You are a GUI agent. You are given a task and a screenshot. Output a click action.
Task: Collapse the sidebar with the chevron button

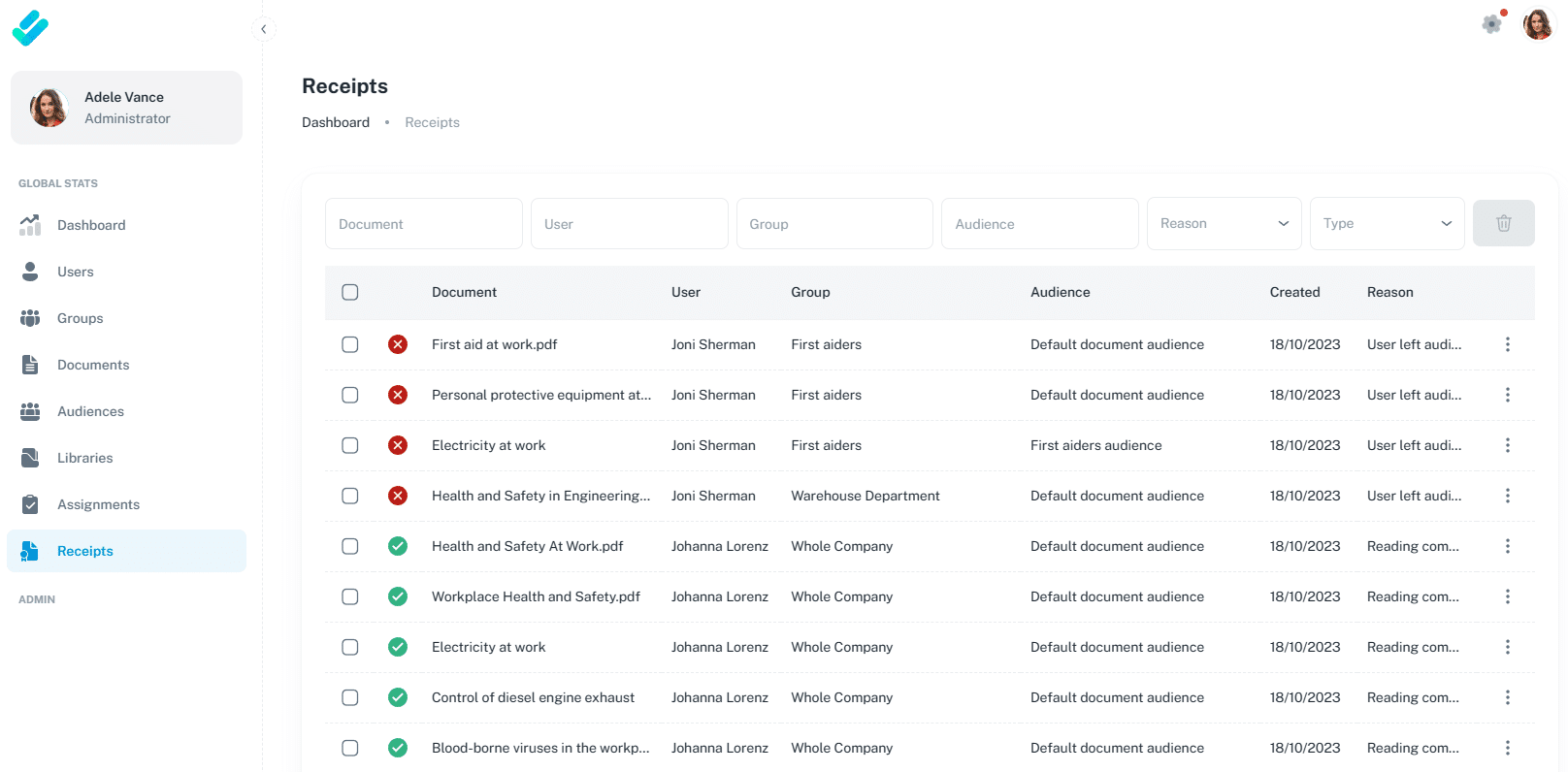pyautogui.click(x=263, y=29)
